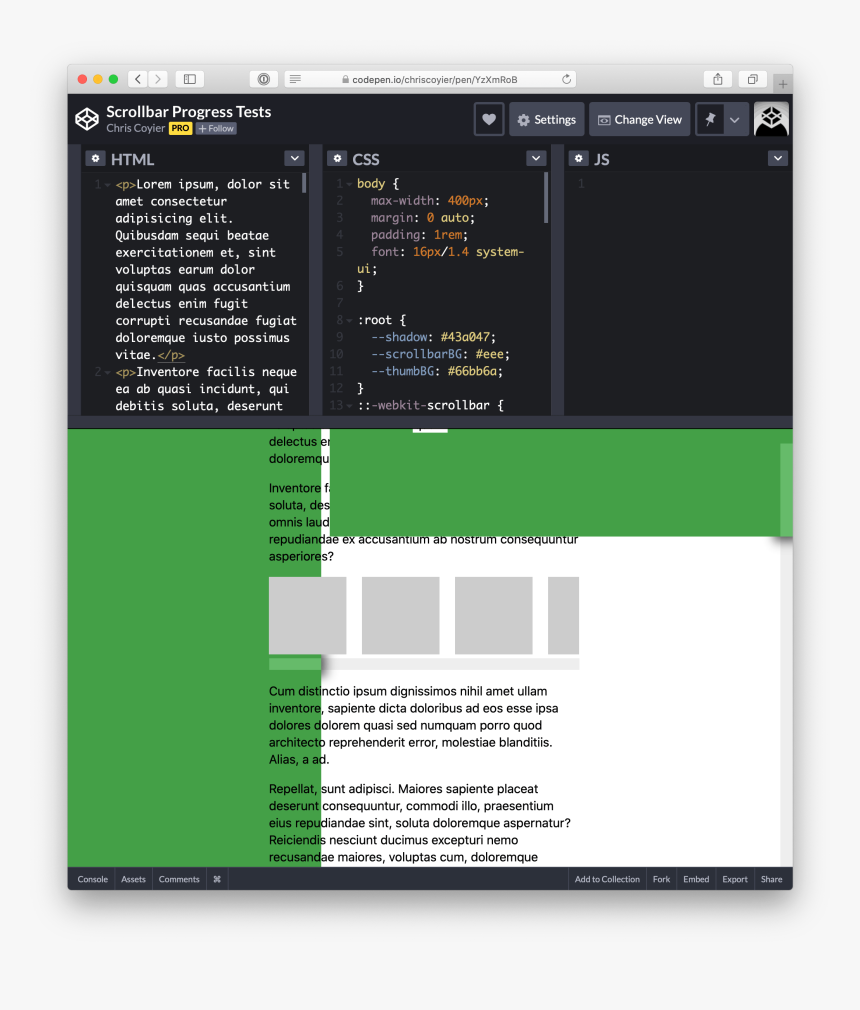Click the CodePen logo in the header
Screen dimensions: 860x1010
click(x=86, y=119)
